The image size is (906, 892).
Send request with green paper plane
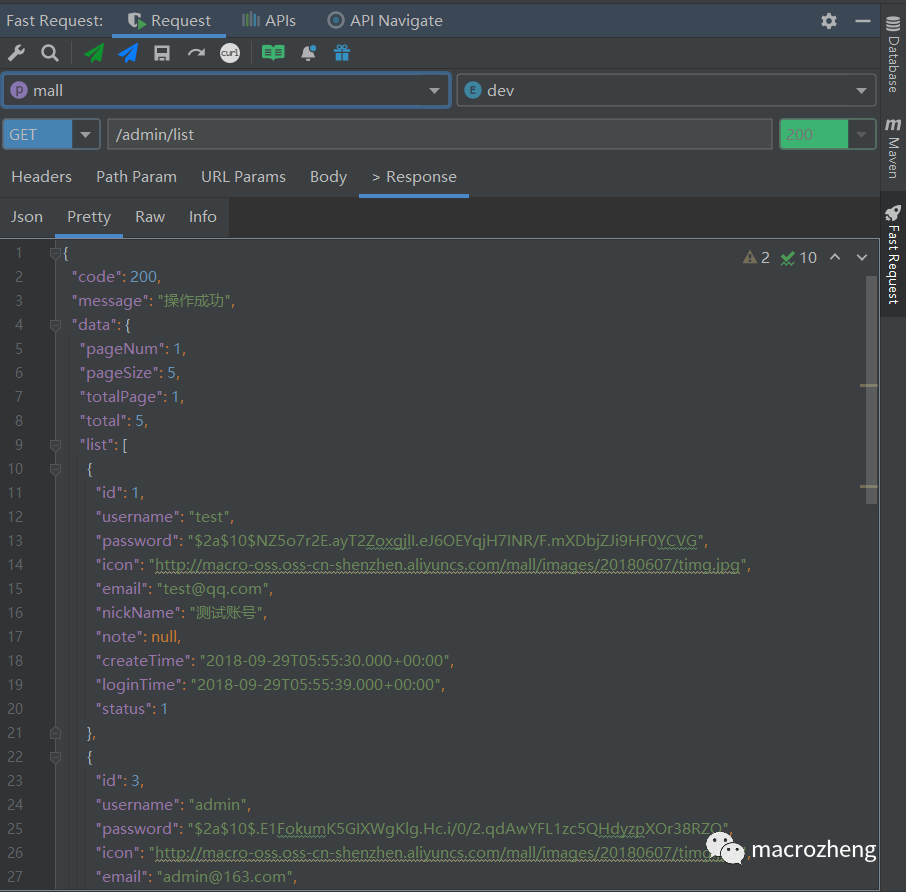[94, 53]
